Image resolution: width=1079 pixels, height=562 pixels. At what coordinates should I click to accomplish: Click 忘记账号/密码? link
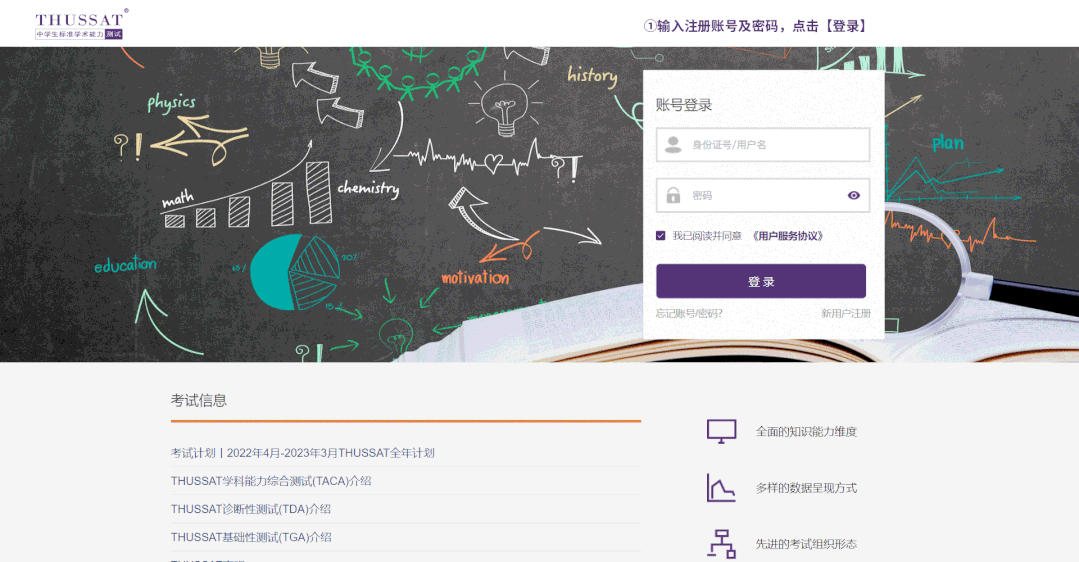(689, 313)
